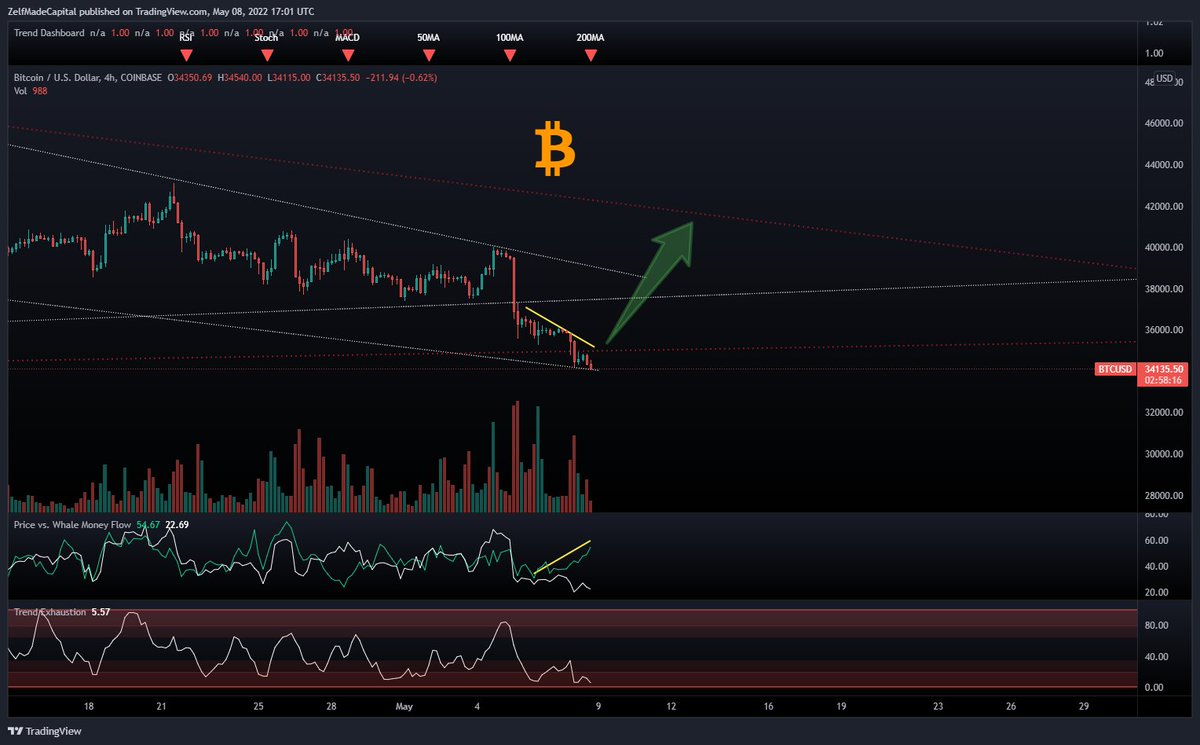The width and height of the screenshot is (1200, 745).
Task: Click the red triangle under MACD
Action: click(348, 56)
